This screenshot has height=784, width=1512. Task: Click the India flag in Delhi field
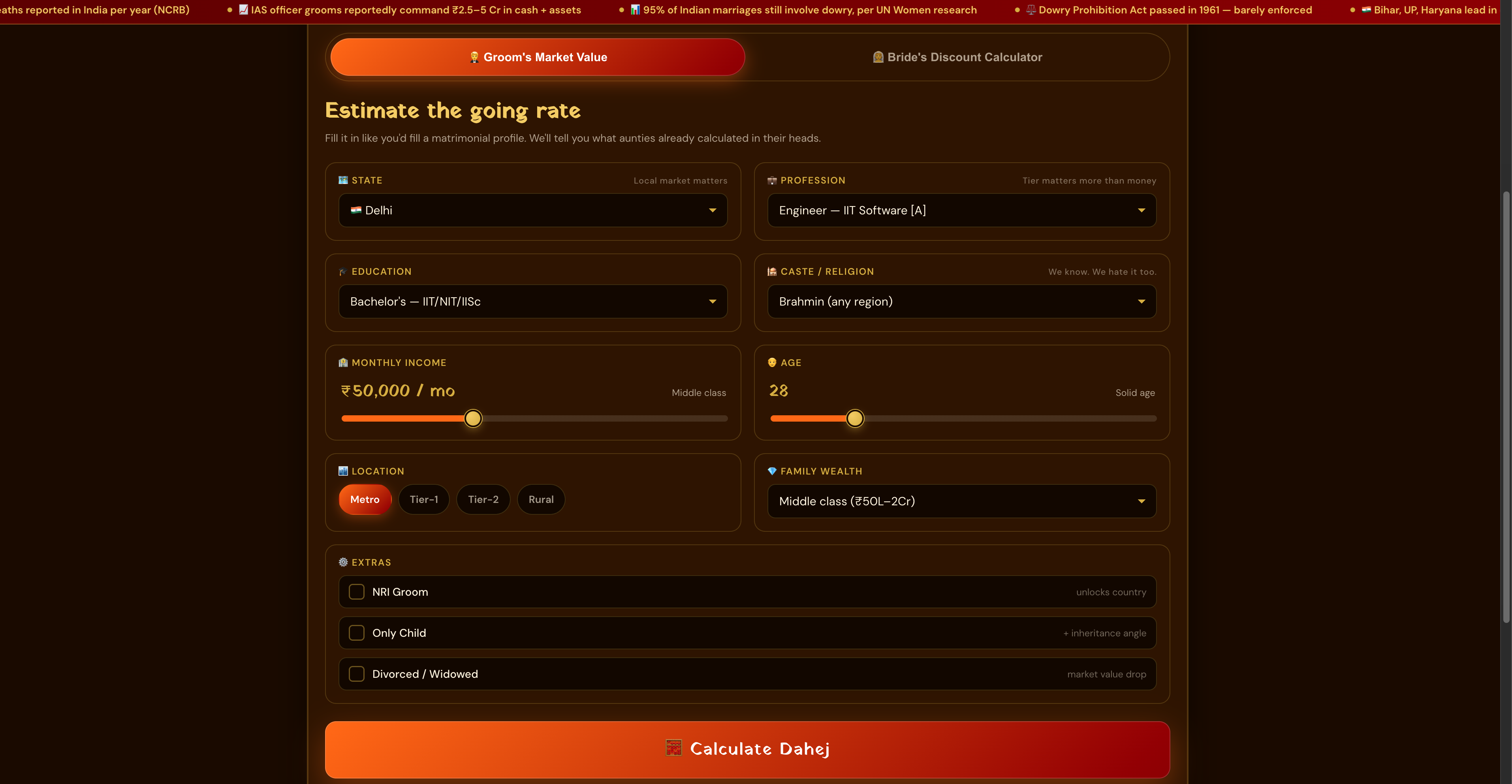pyautogui.click(x=356, y=210)
